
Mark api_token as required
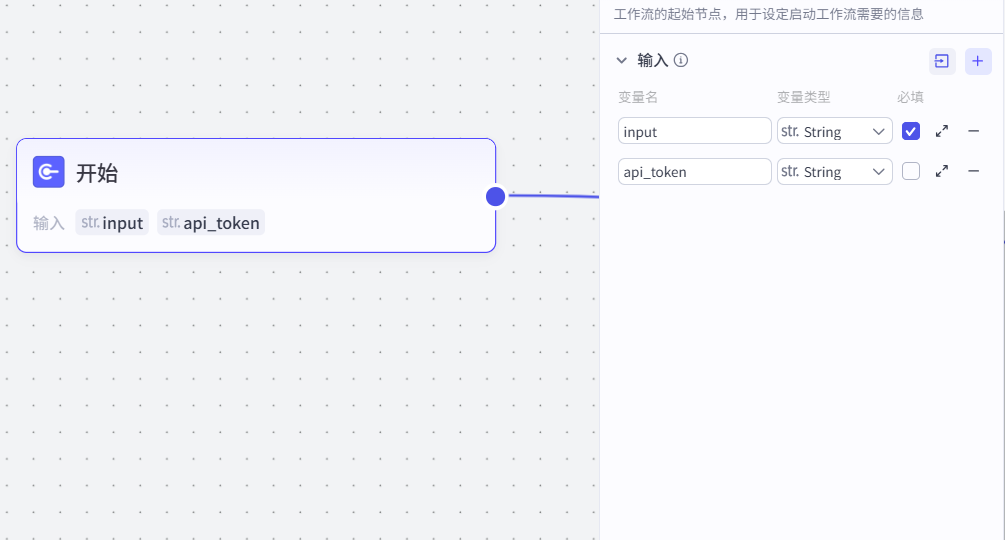coord(910,171)
